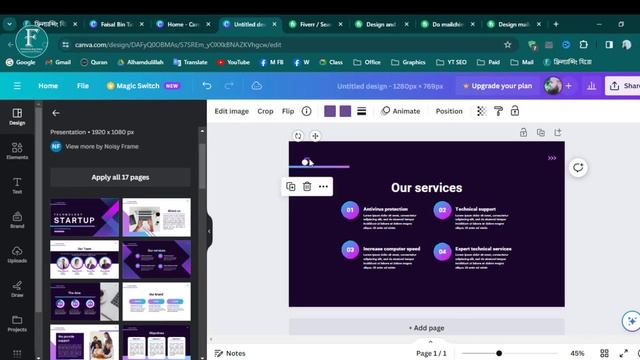640x360 pixels.
Task: Adjust the zoom slider handle
Action: click(499, 353)
